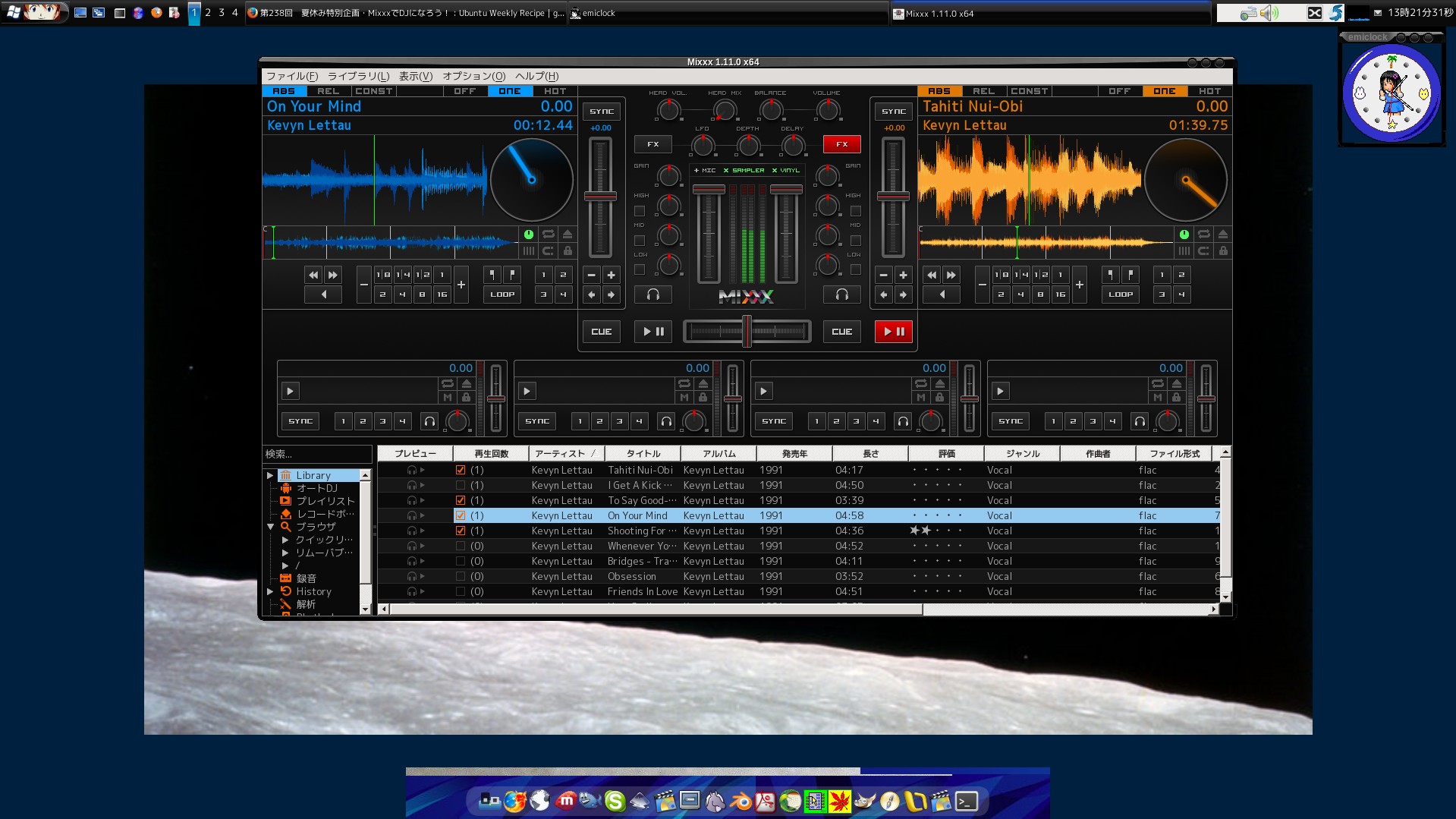Collapse the ブラウザ tree in the library sidebar

click(x=270, y=526)
